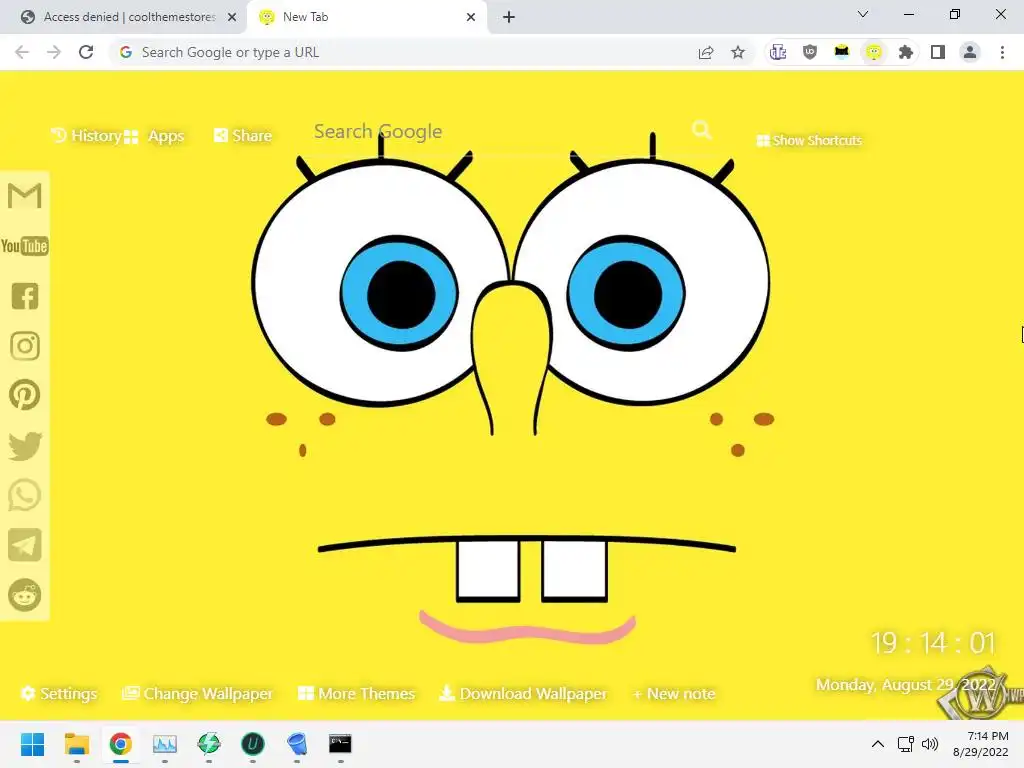Click Change Wallpaper
The width and height of the screenshot is (1024, 768).
pos(198,694)
